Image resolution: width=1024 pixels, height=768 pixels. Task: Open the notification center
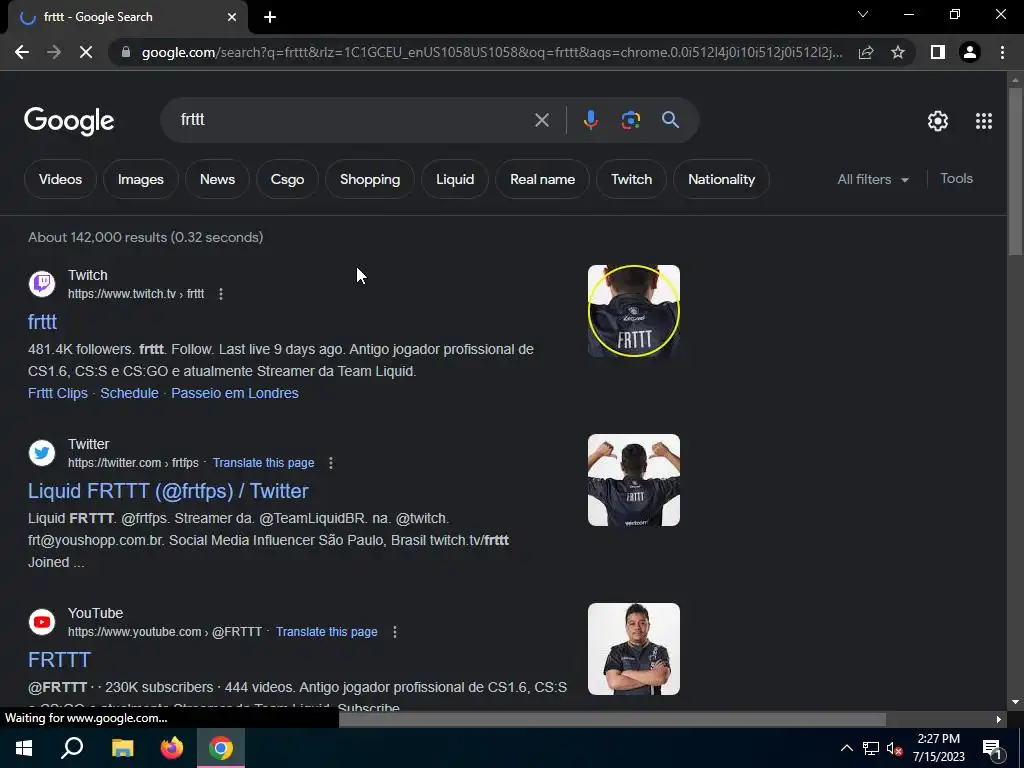(x=992, y=749)
